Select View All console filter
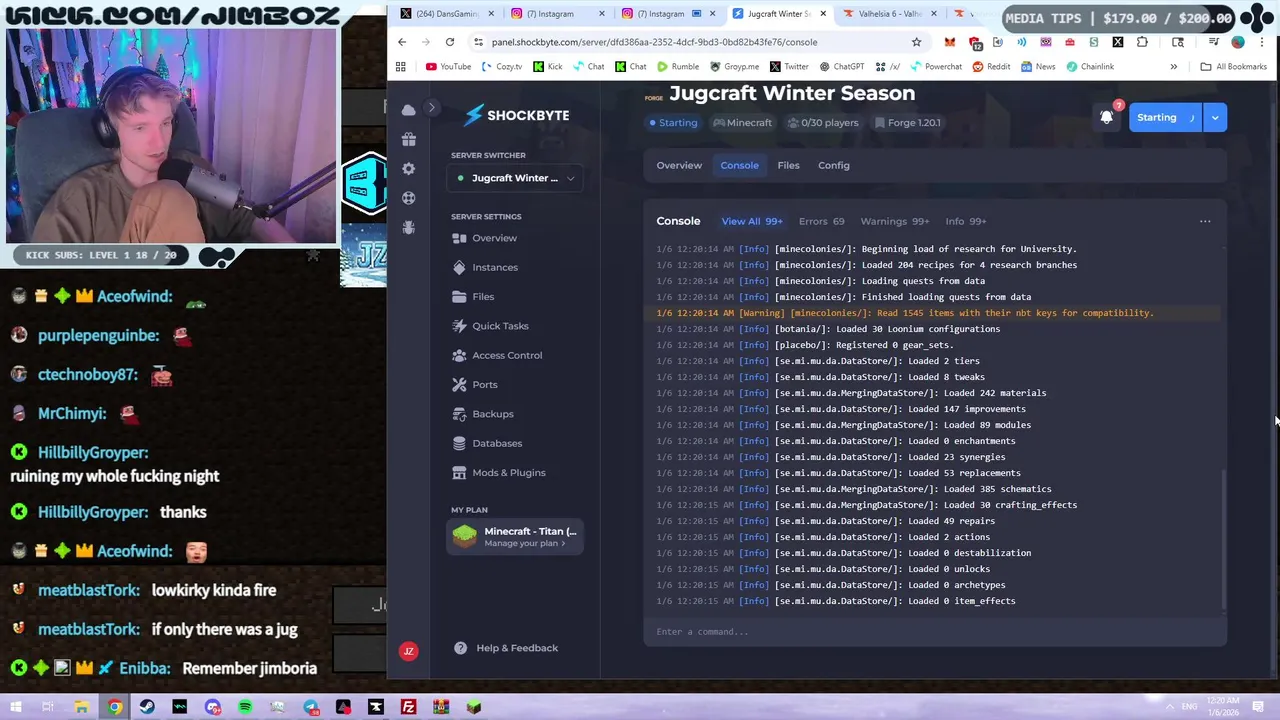Screen dimensions: 1280x720 tap(752, 221)
